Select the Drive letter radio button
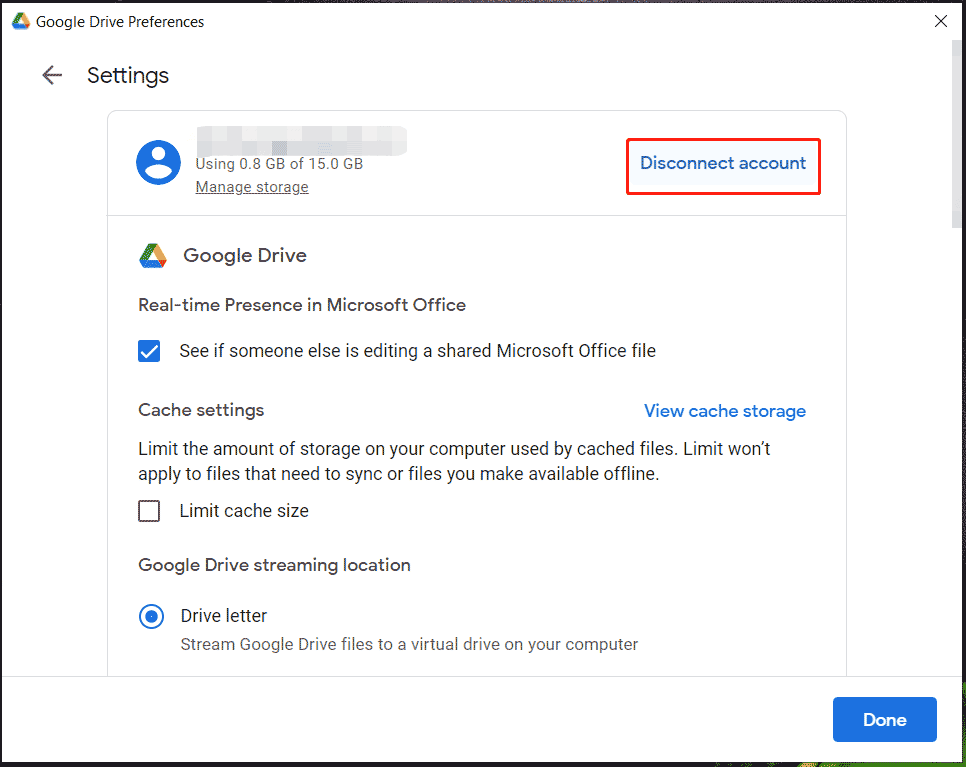The image size is (966, 767). point(151,616)
